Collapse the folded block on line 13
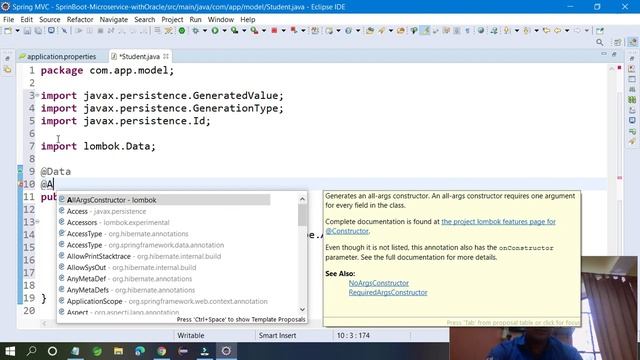Image resolution: width=640 pixels, height=360 pixels. 37,222
